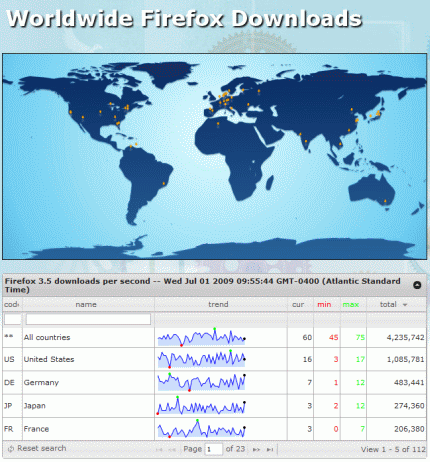Click the max value 17 for United States

(360, 360)
